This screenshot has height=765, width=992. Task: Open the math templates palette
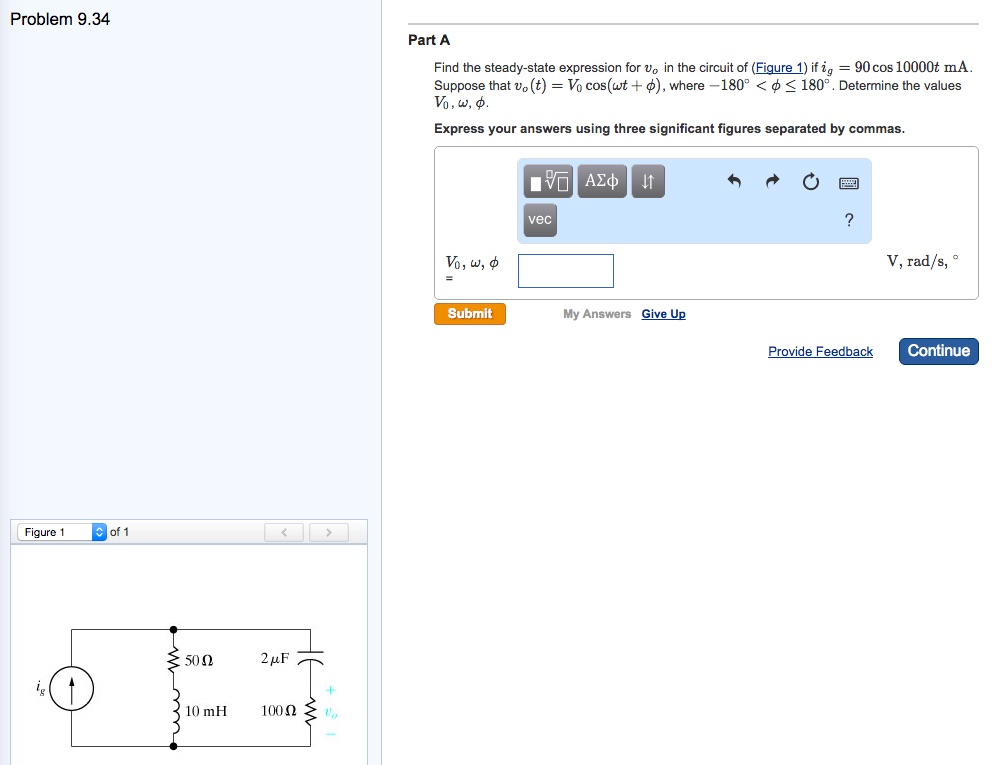coord(546,181)
